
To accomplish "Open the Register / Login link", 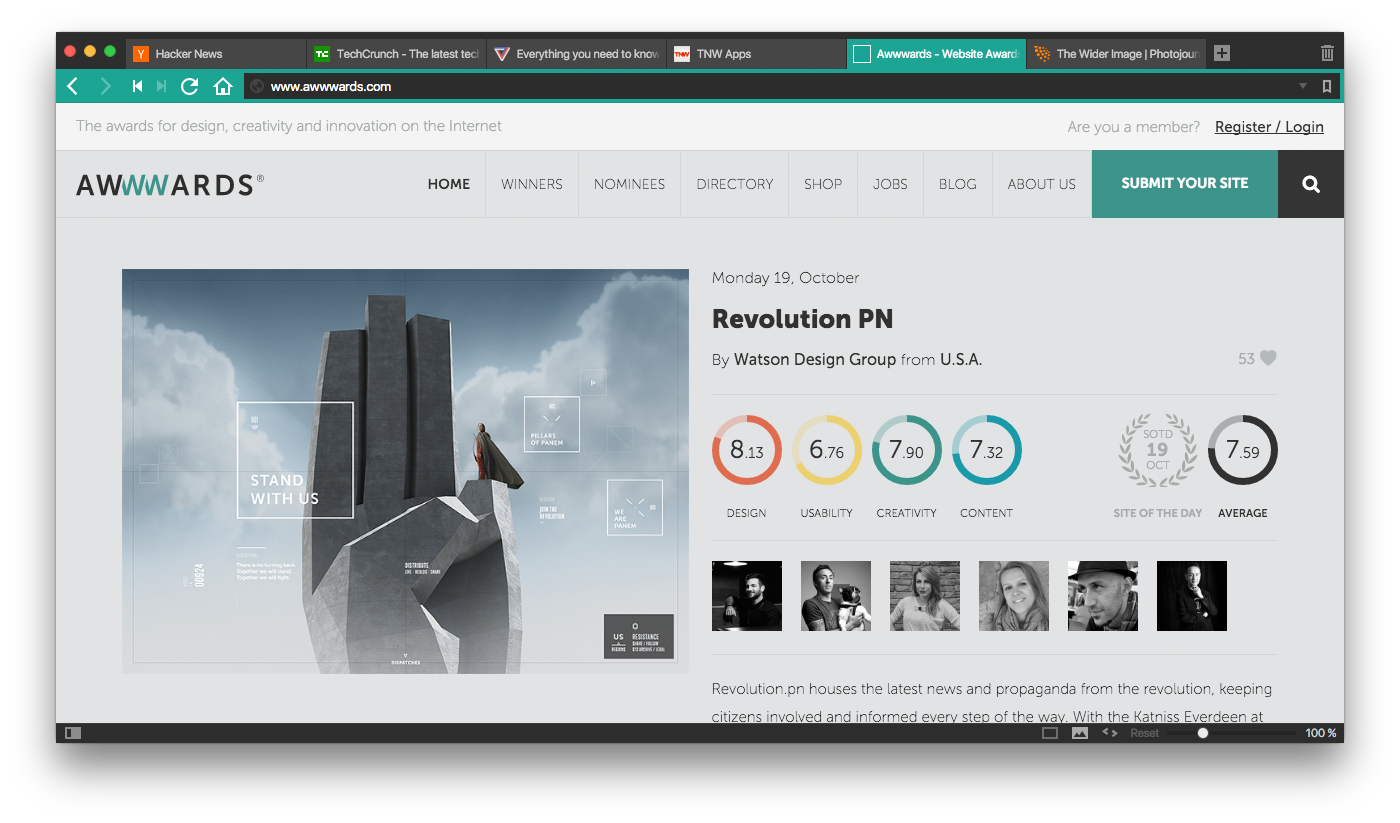I will click(x=1269, y=127).
